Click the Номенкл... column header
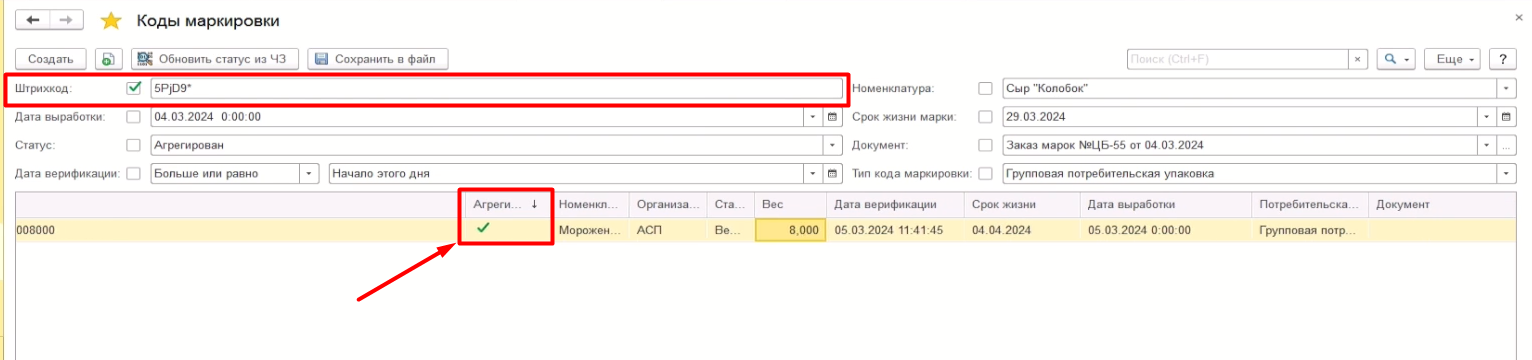This screenshot has width=1532, height=360. click(x=590, y=204)
